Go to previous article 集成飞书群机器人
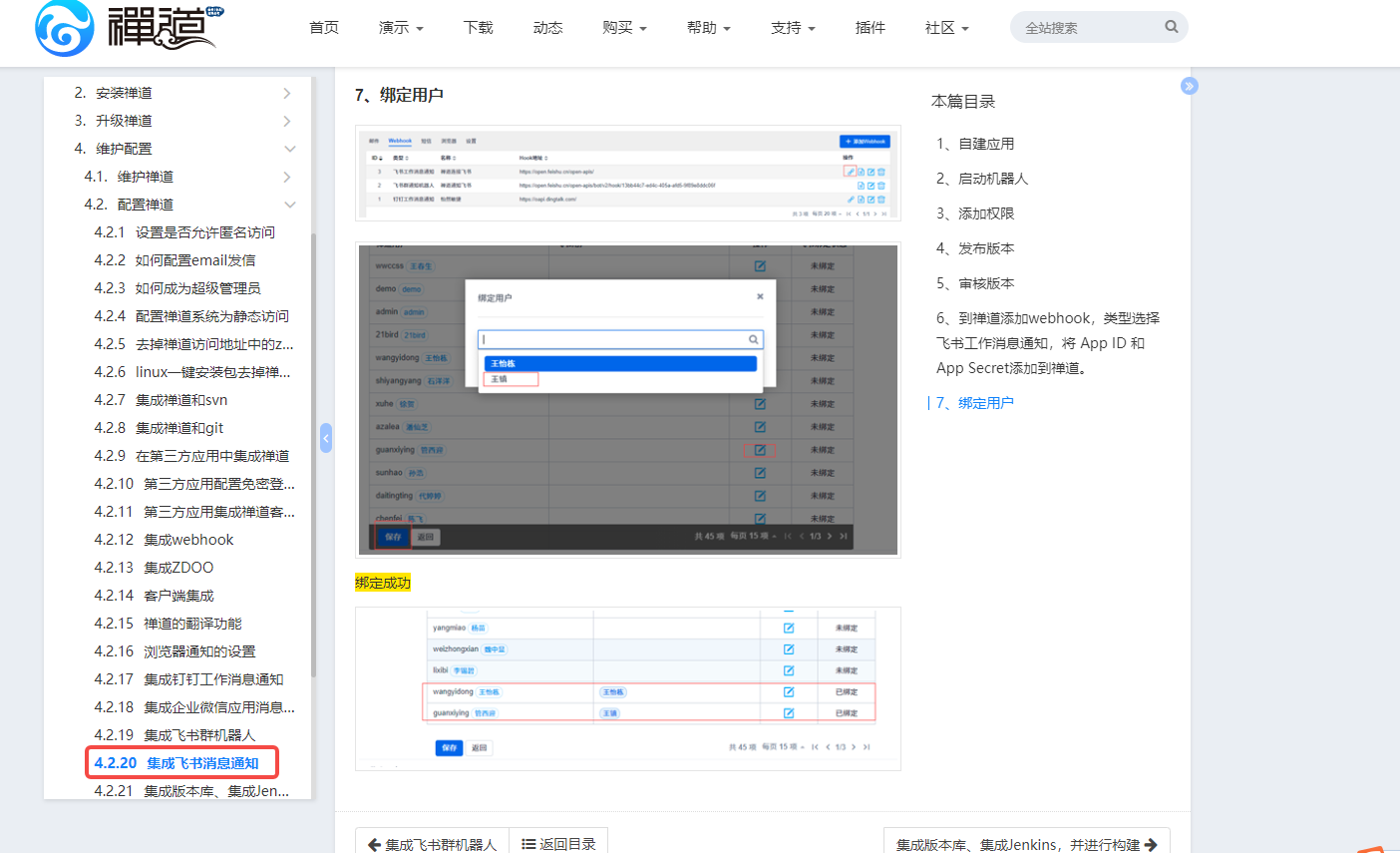The height and width of the screenshot is (853, 1400). click(432, 844)
